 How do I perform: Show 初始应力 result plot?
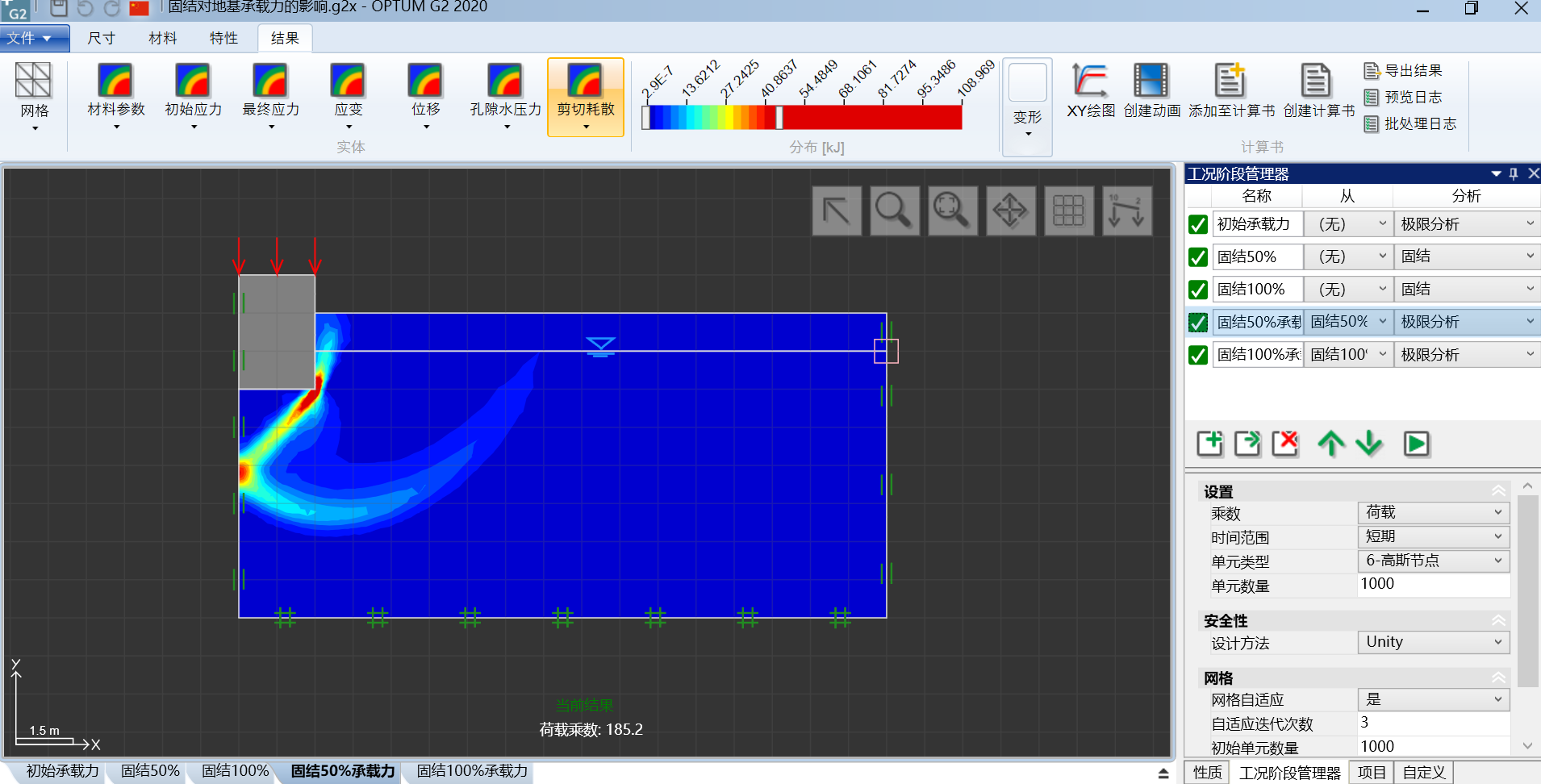193,95
